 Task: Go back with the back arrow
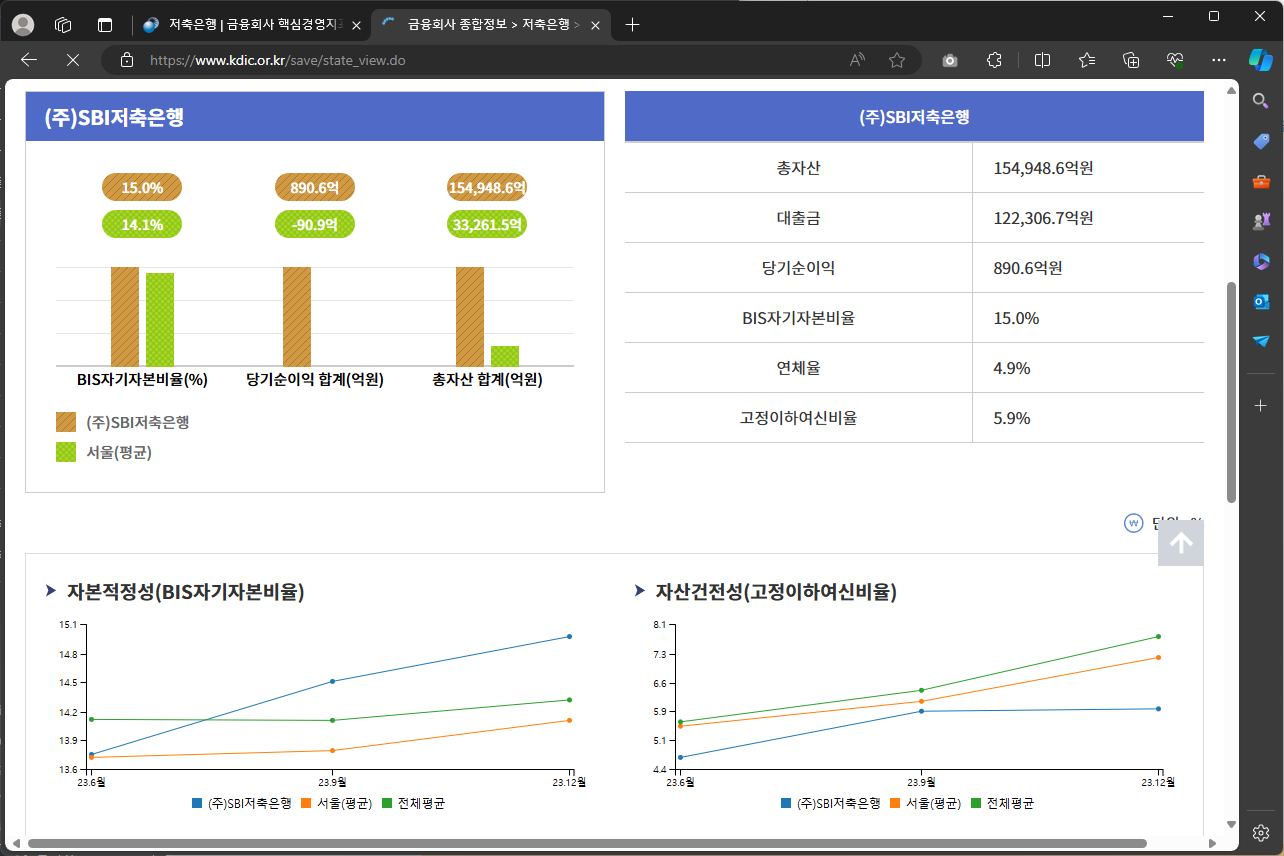point(29,60)
